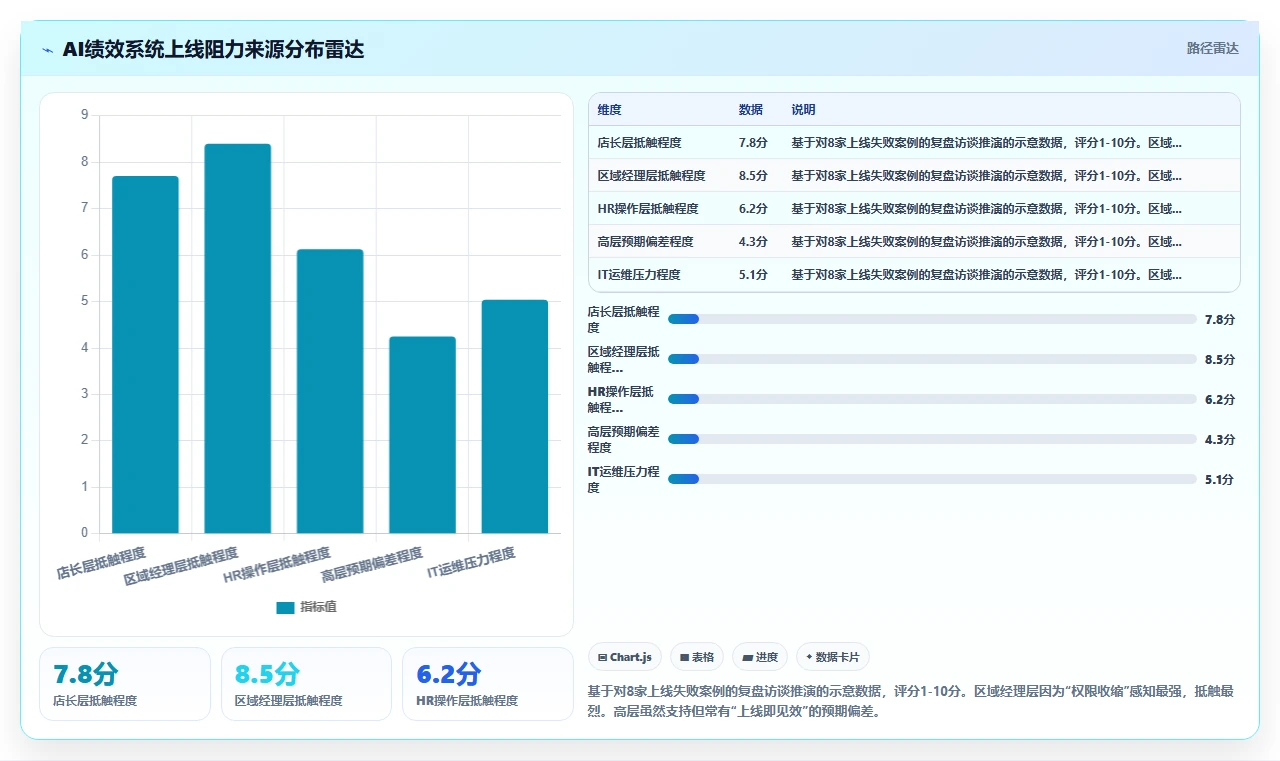Screen dimensions: 1280x761
Task: Select the 进度 tag
Action: [760, 657]
